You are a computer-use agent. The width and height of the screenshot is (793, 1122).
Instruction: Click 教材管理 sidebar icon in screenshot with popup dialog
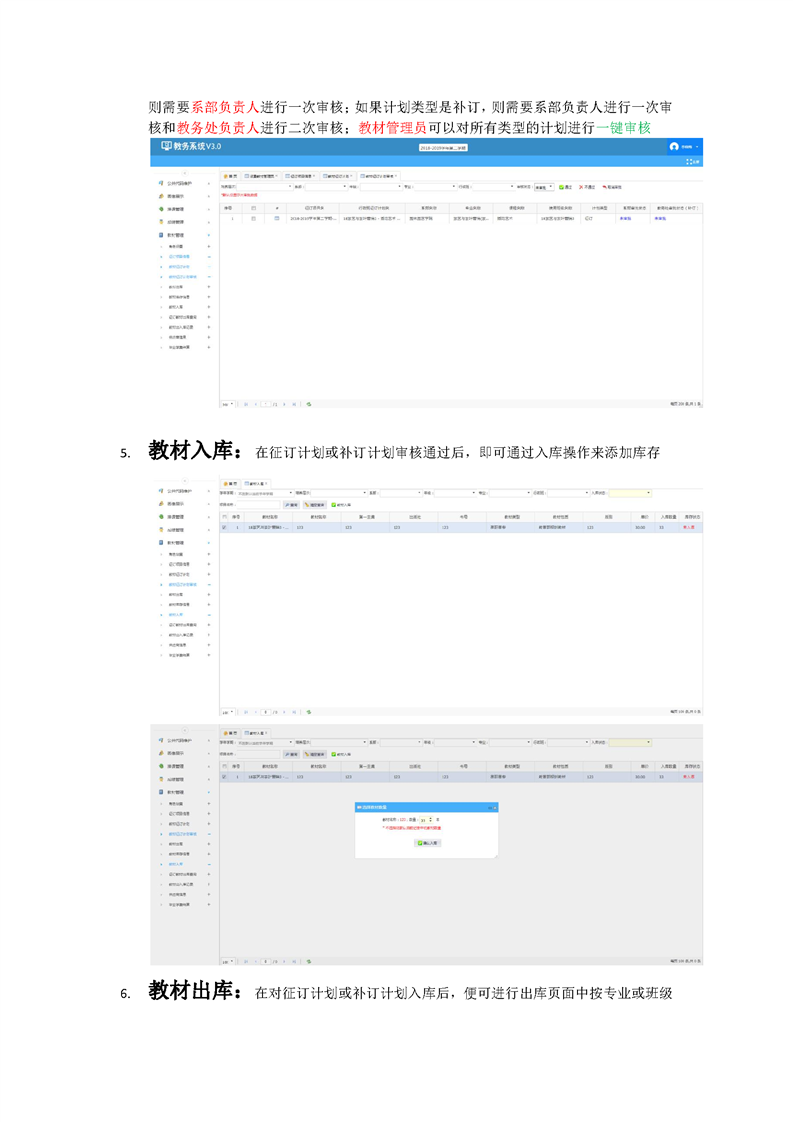pyautogui.click(x=161, y=791)
